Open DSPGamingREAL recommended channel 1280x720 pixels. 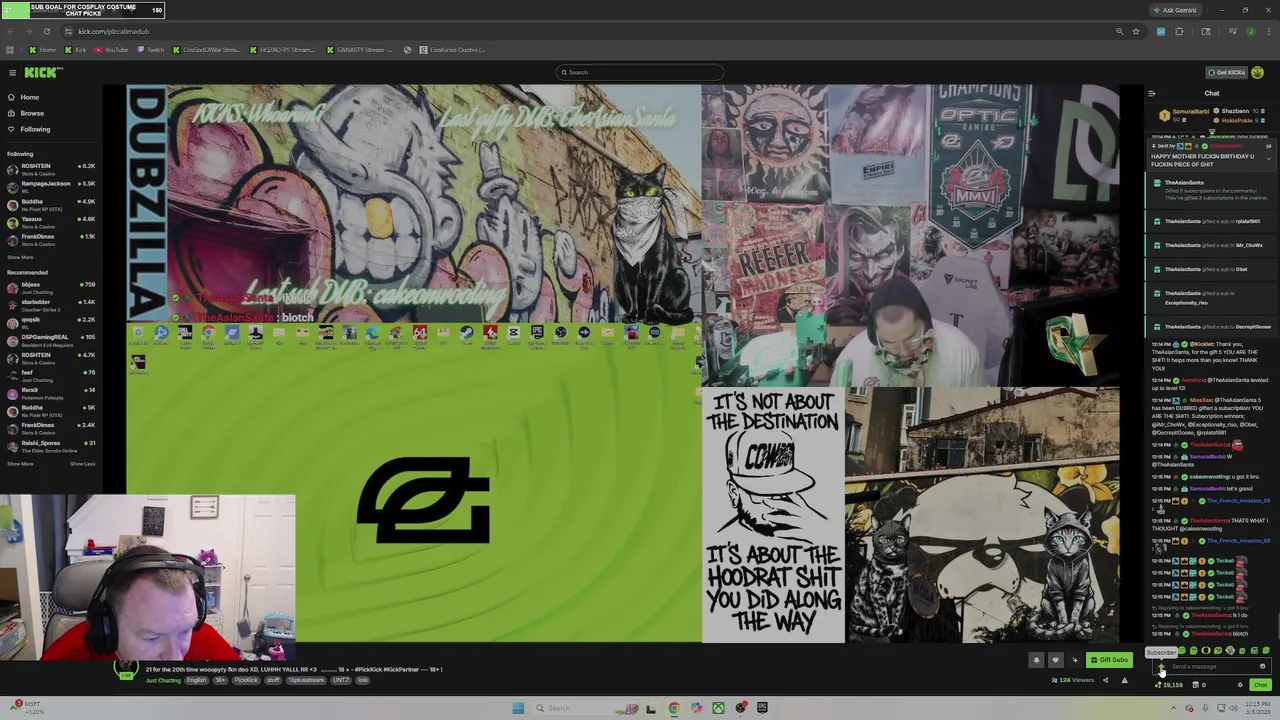pos(50,339)
